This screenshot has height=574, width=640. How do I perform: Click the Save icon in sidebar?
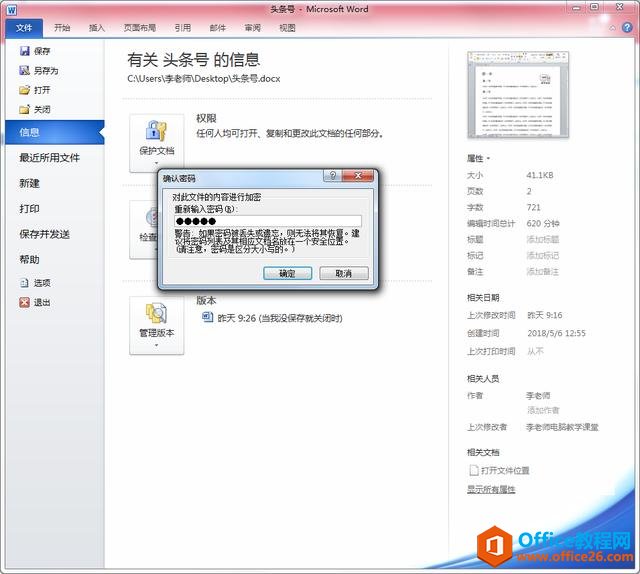pyautogui.click(x=24, y=51)
